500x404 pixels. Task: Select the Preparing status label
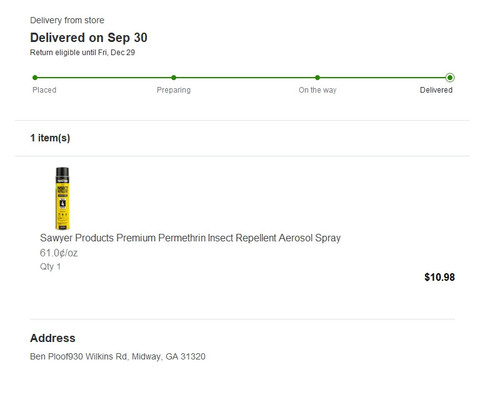click(x=174, y=90)
